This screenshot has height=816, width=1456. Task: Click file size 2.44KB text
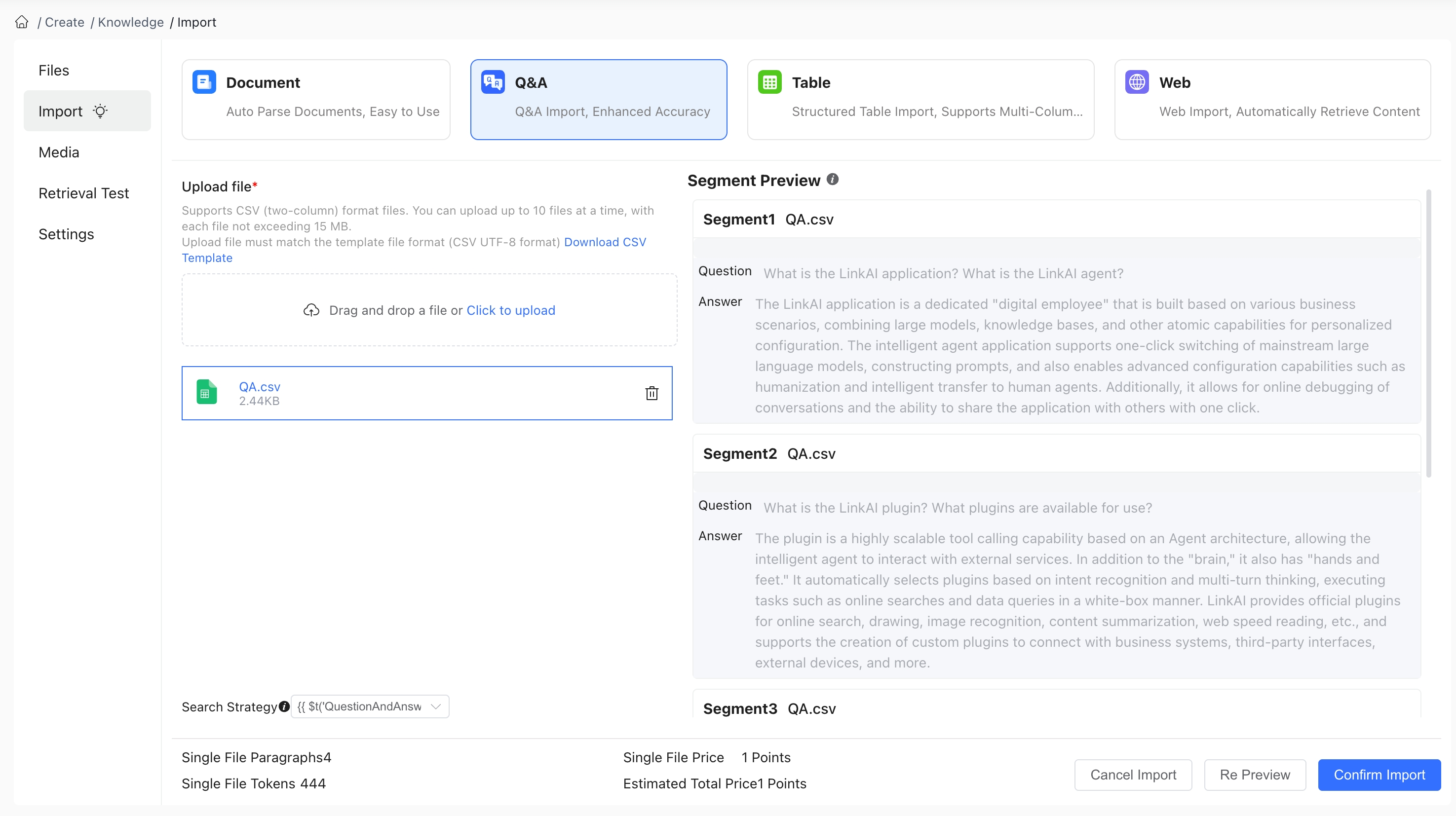(259, 401)
